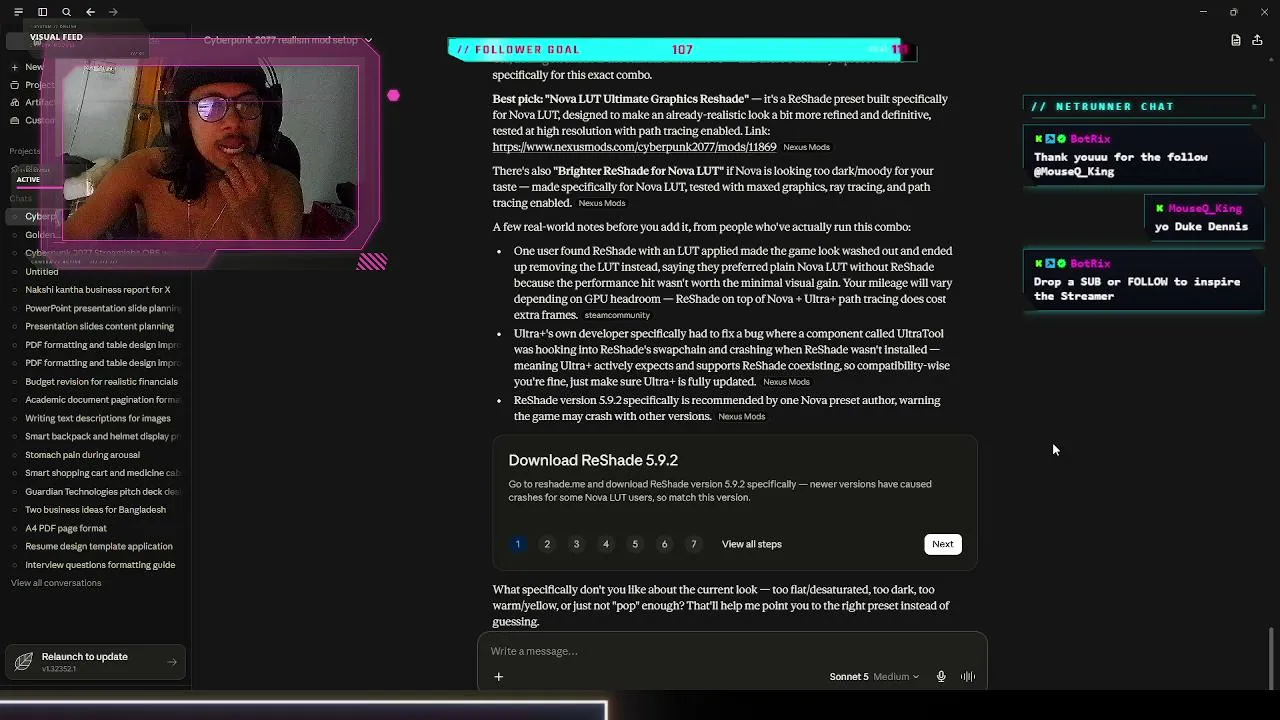Open the 'Untitled' chat in sidebar

pos(98,272)
